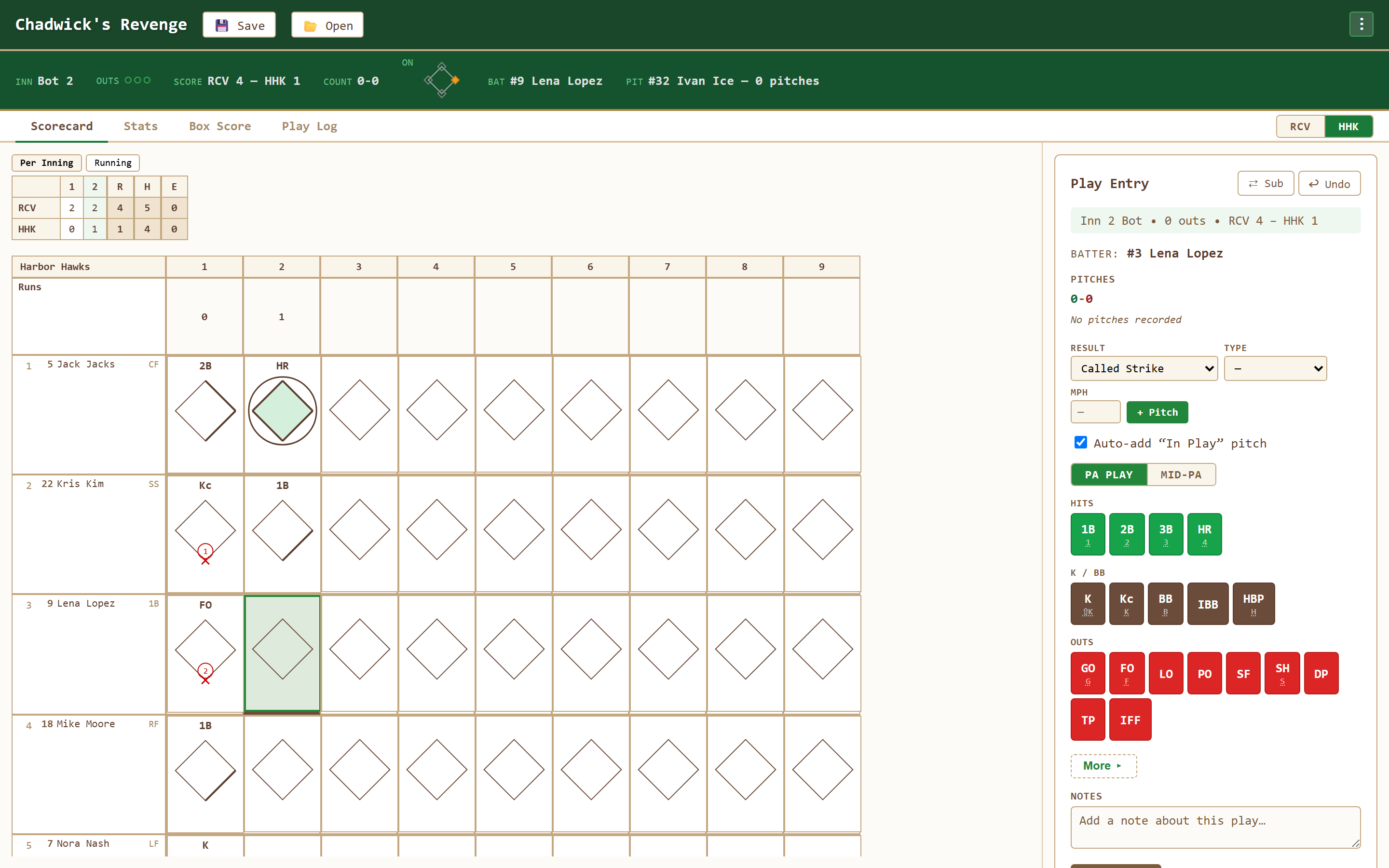This screenshot has height=868, width=1389.
Task: Expand the More play options
Action: tap(1103, 766)
